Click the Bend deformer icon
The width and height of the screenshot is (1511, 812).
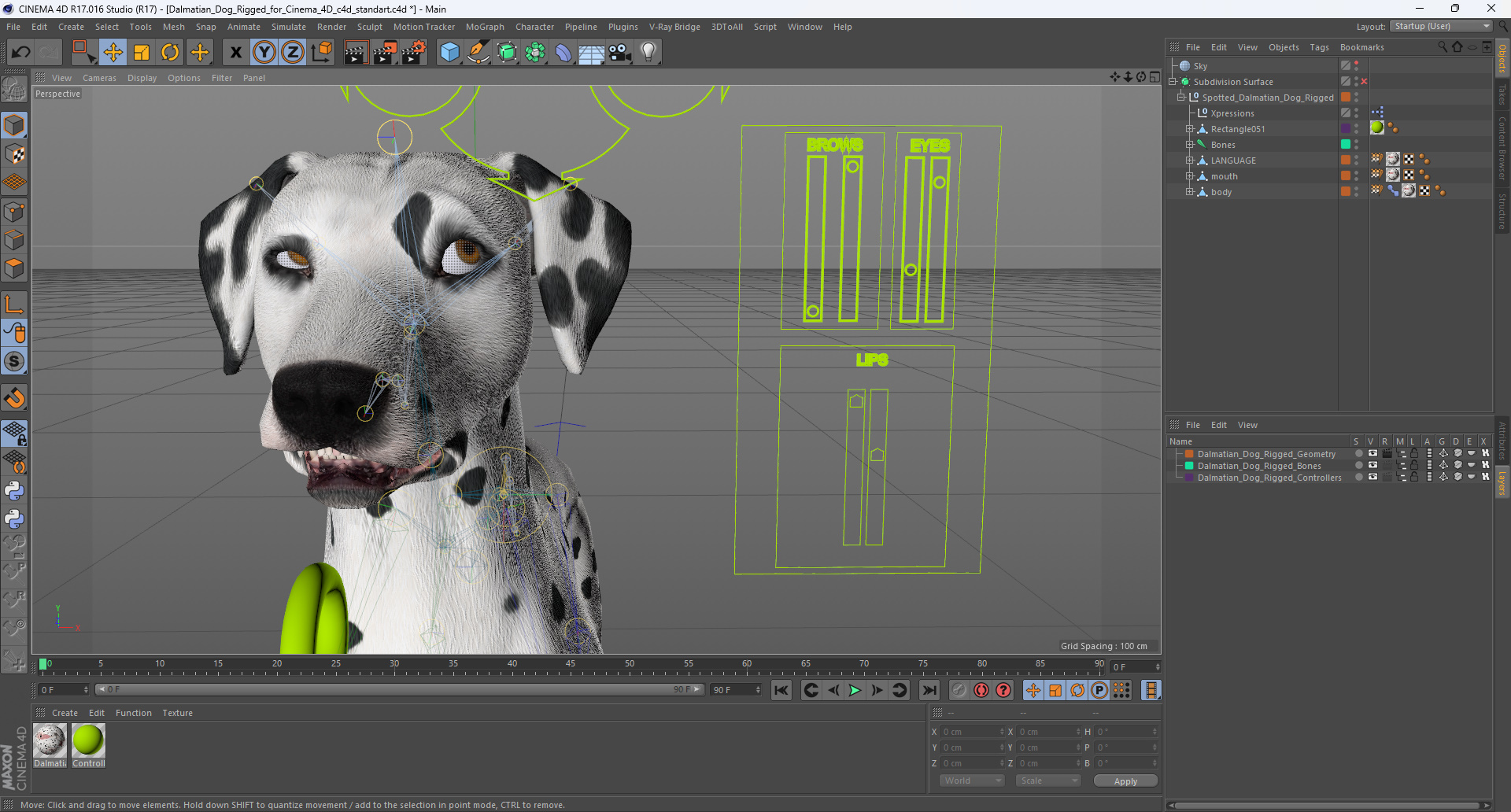(x=563, y=53)
